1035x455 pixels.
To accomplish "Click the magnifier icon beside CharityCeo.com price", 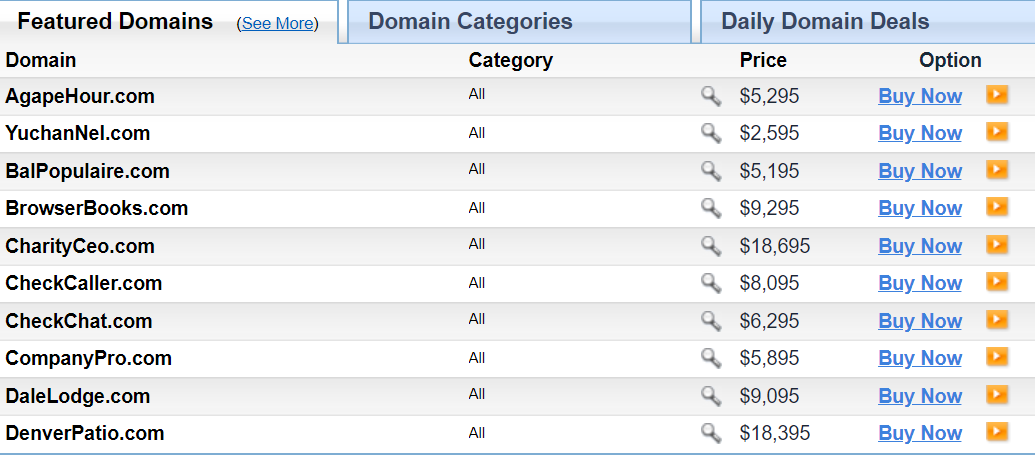I will pyautogui.click(x=710, y=246).
